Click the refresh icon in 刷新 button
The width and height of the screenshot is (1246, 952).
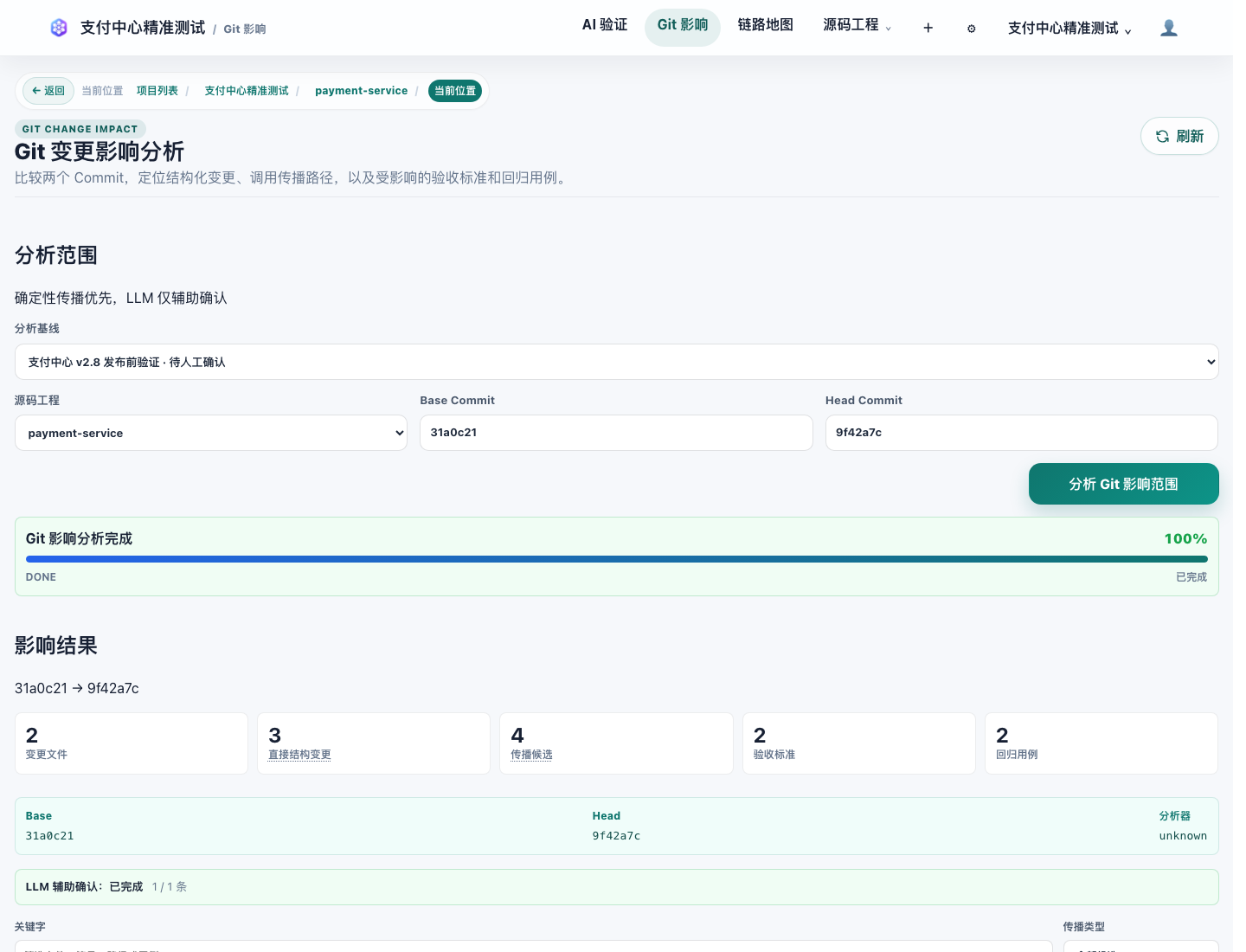click(1162, 137)
